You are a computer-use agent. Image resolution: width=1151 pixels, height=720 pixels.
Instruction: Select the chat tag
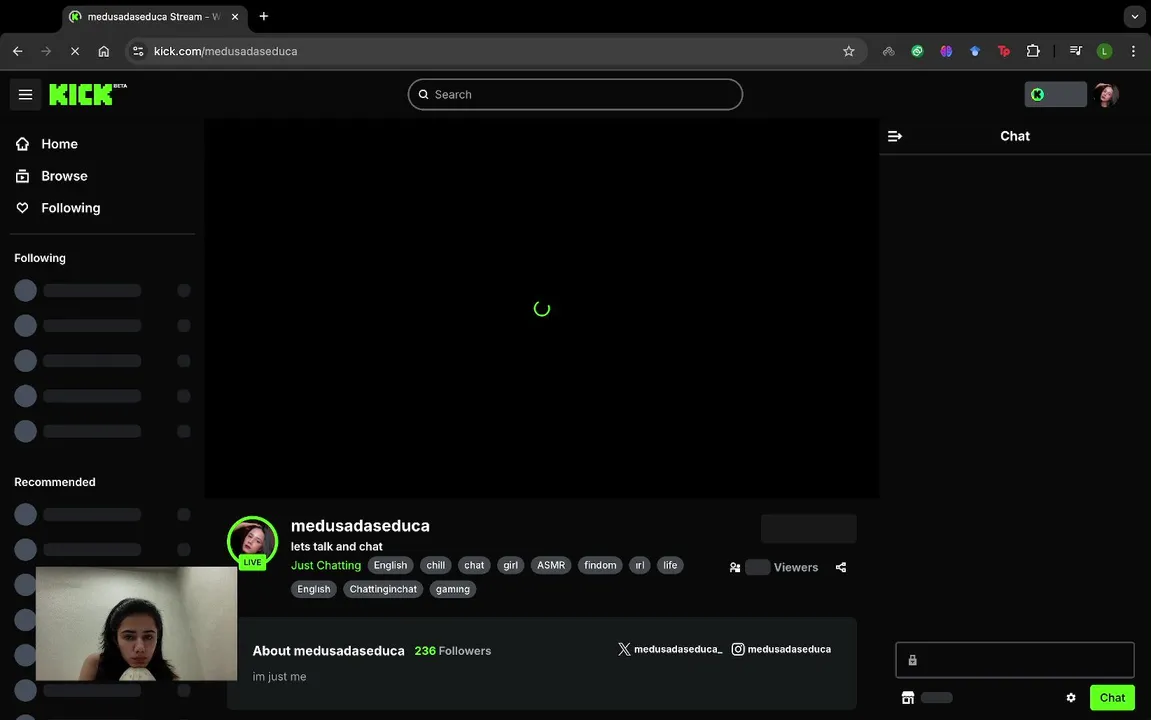click(474, 565)
